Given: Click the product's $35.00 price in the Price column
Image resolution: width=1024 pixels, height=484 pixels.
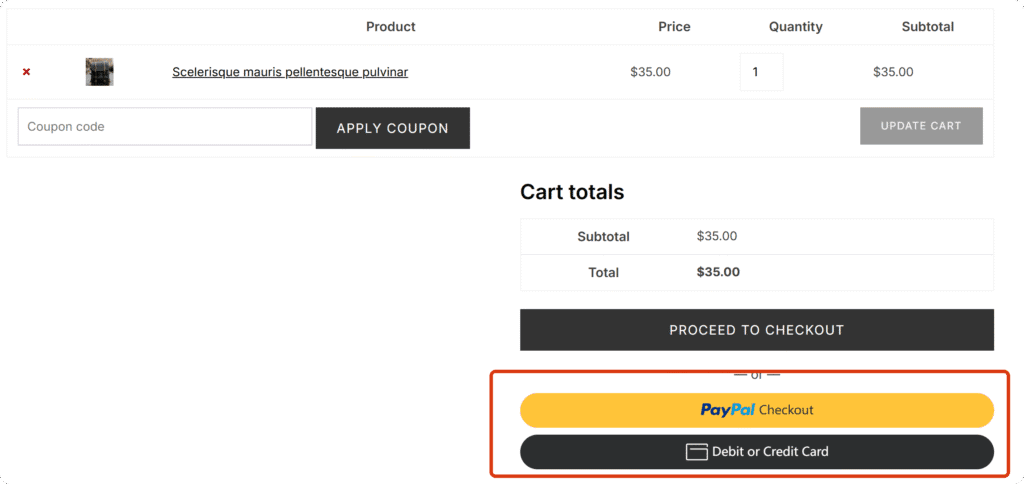Looking at the screenshot, I should click(650, 72).
